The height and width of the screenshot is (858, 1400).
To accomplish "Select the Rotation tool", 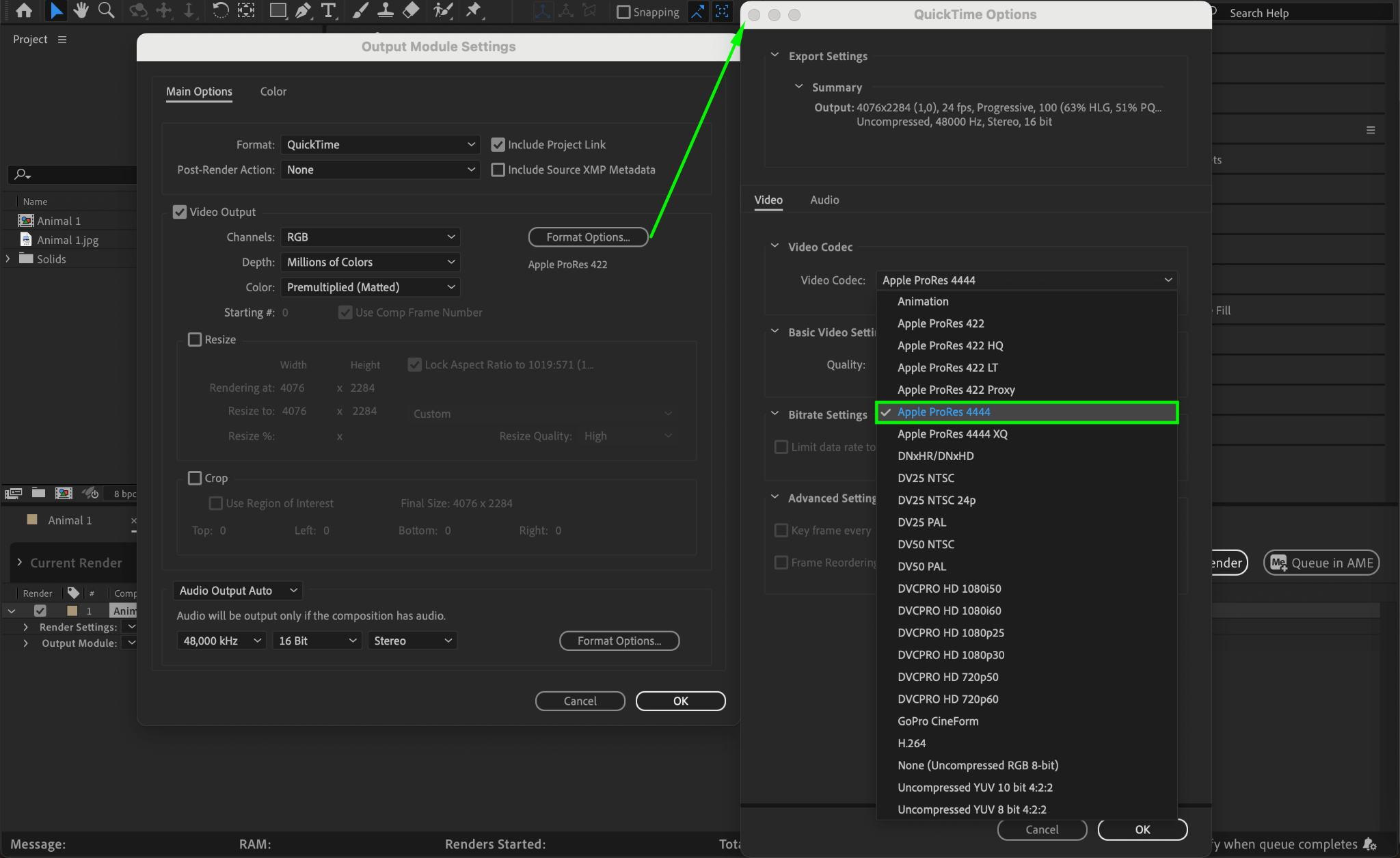I will [x=220, y=10].
